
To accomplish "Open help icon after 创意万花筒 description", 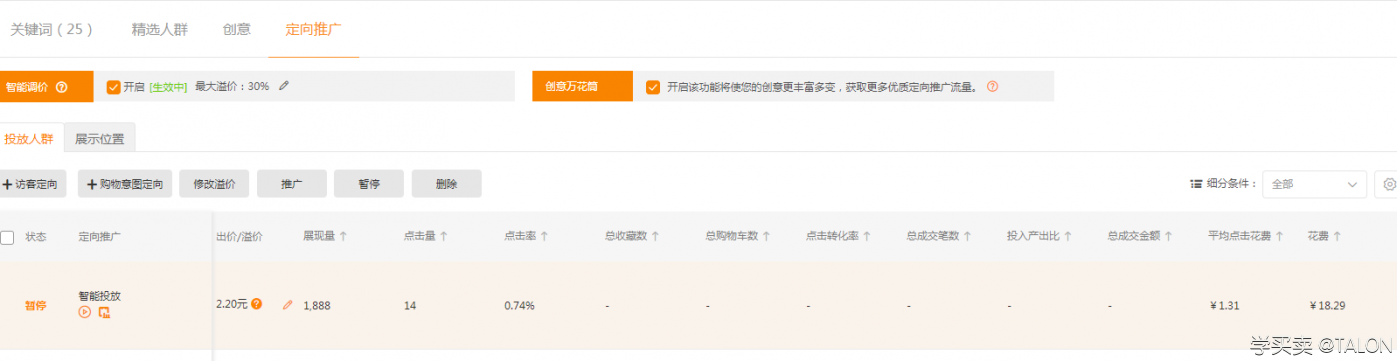I will (x=992, y=86).
